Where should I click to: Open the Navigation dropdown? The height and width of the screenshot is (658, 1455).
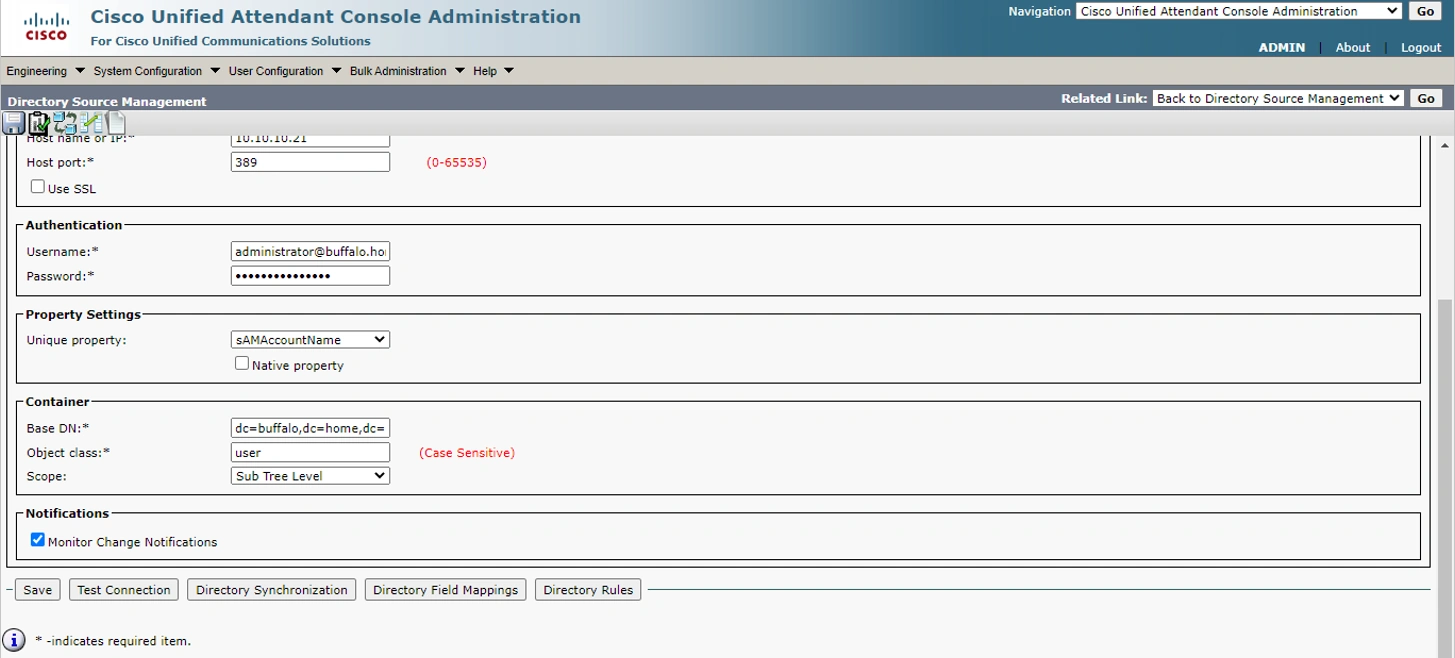point(1239,11)
